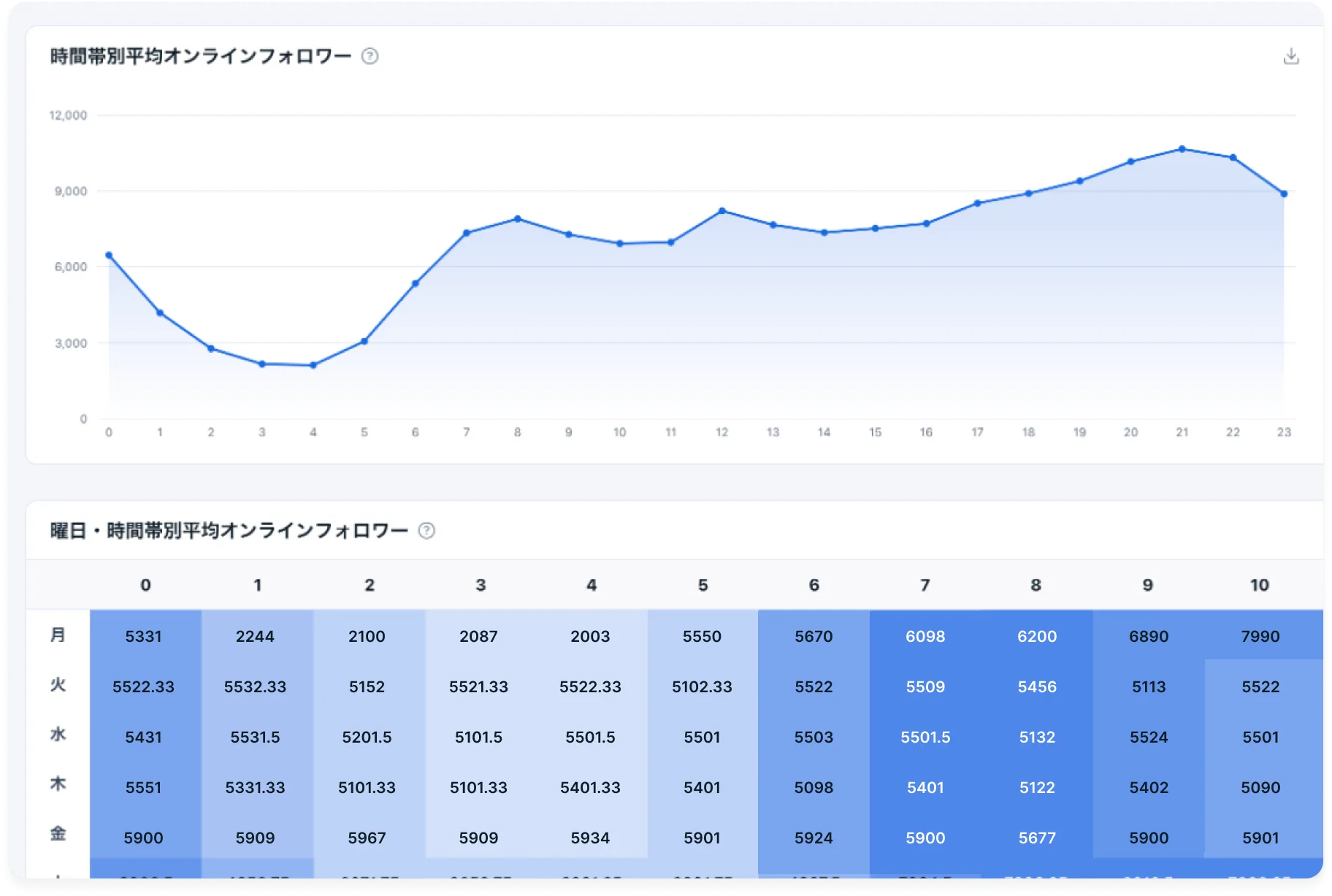This screenshot has width=1332, height=896.
Task: Select the chart data point at hour 8
Action: [517, 219]
